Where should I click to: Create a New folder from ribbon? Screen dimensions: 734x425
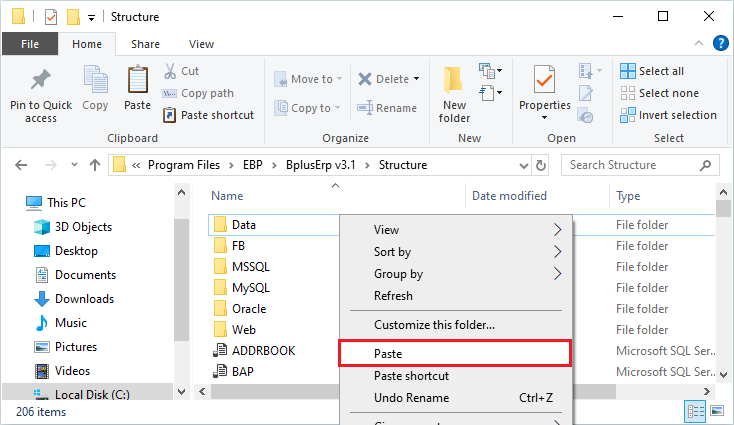454,95
